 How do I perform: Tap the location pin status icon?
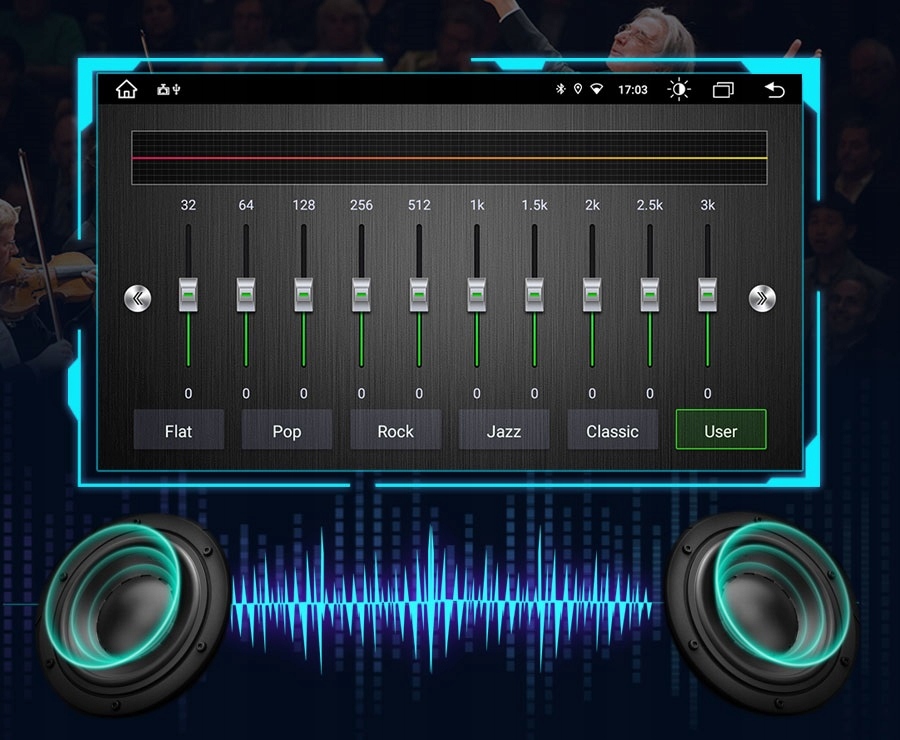578,89
